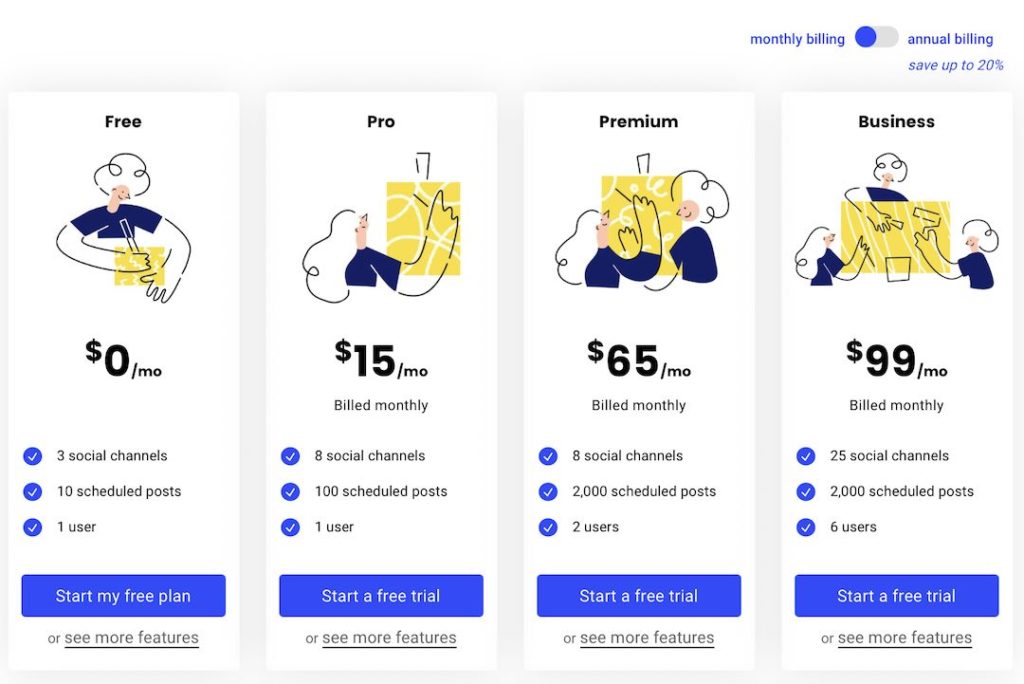The image size is (1024, 684).
Task: Click checkmark icon beside 6 users
Action: (x=806, y=527)
